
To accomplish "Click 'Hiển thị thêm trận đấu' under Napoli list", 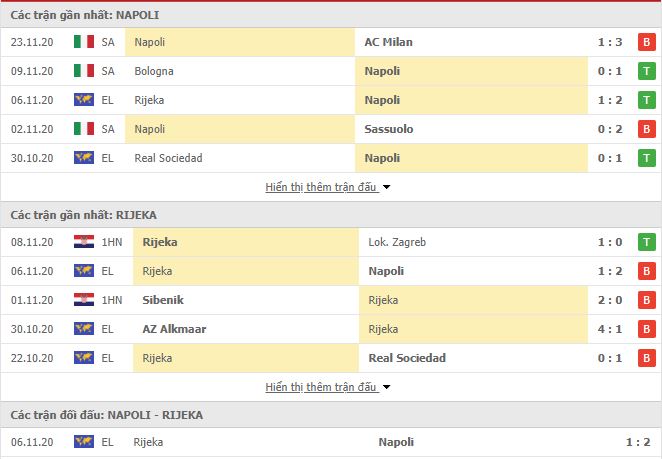I will coord(320,187).
